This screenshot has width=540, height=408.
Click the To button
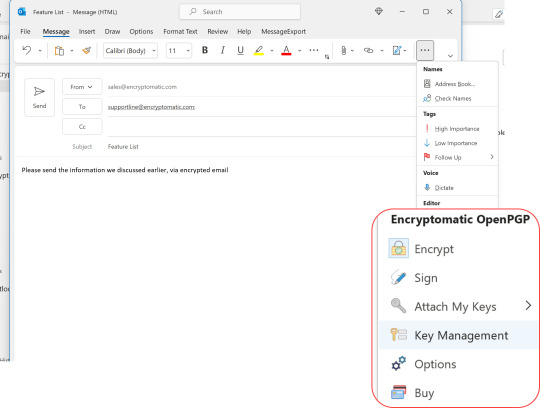pyautogui.click(x=82, y=107)
